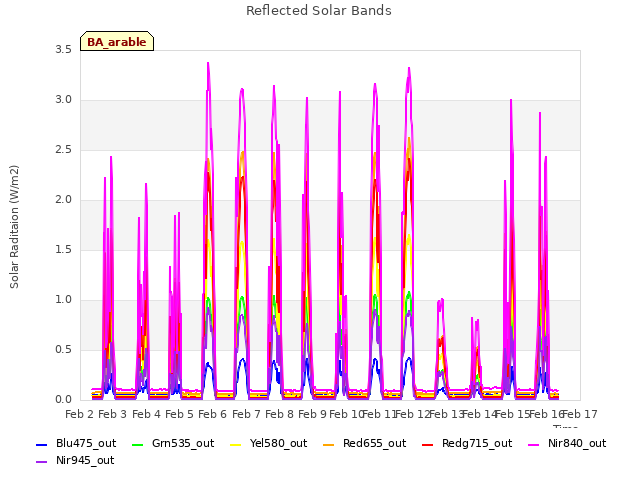This screenshot has height=480, width=640.
Task: Toggle the Nir840_out legend entry
Action: [x=567, y=444]
